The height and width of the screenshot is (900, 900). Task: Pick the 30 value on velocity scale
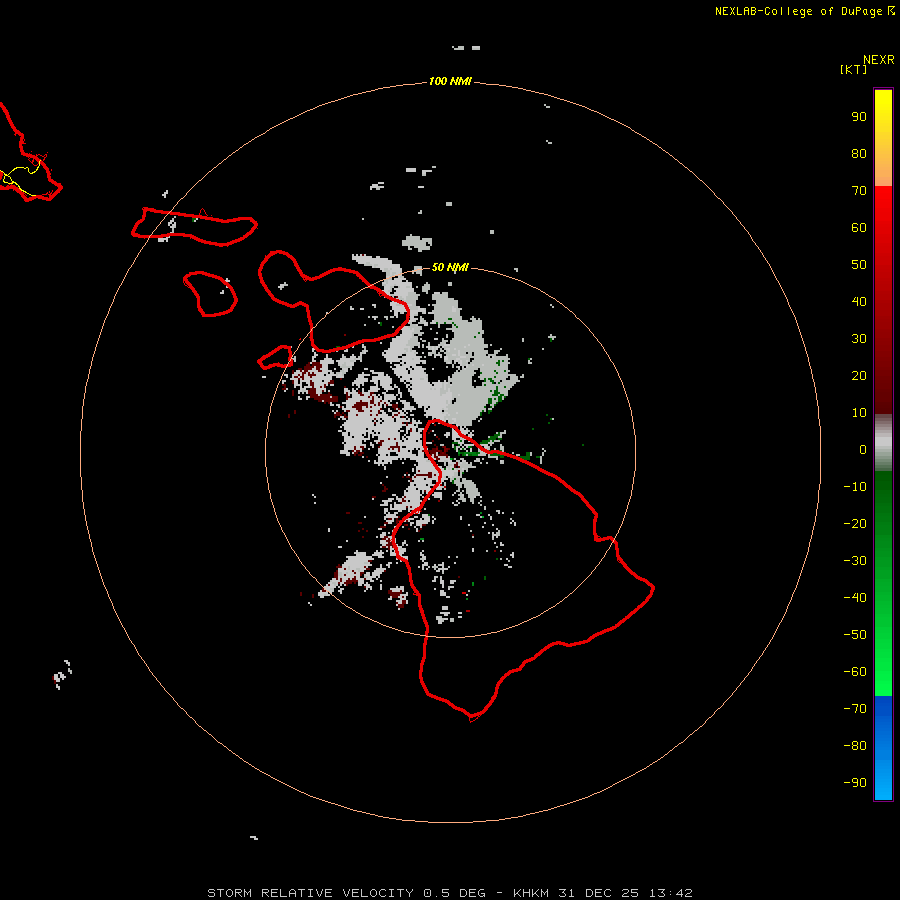[x=859, y=339]
